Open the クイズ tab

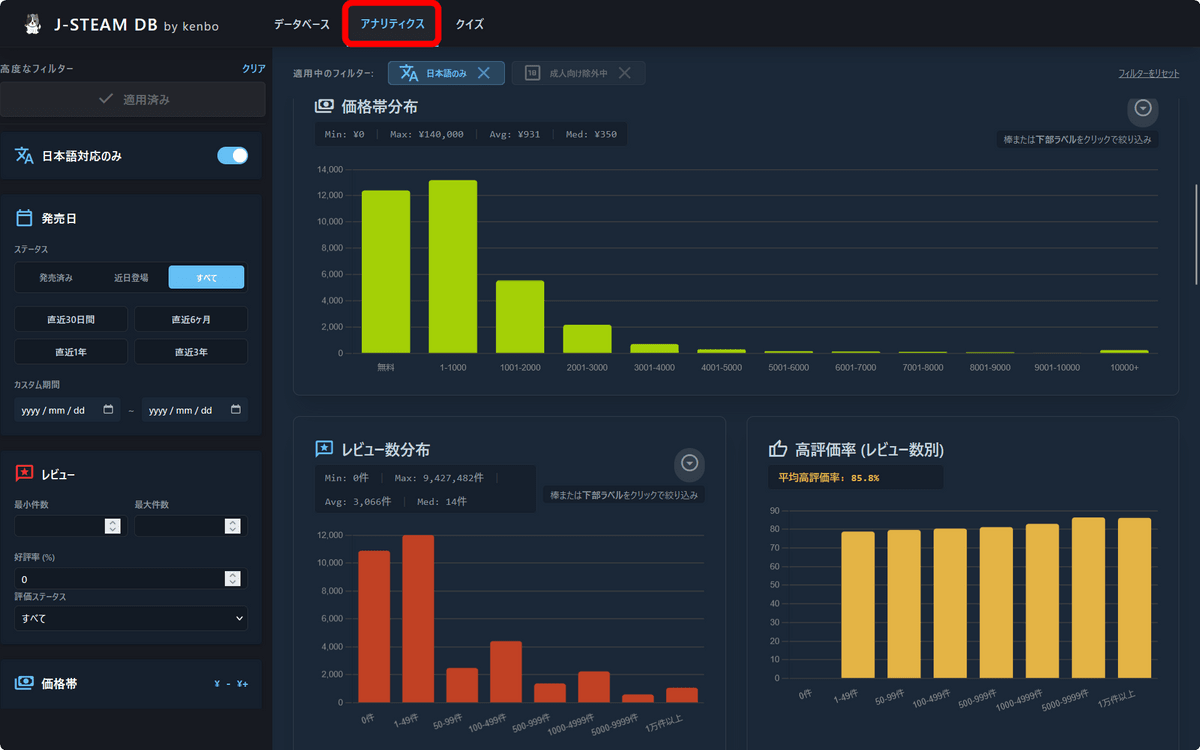click(x=470, y=24)
